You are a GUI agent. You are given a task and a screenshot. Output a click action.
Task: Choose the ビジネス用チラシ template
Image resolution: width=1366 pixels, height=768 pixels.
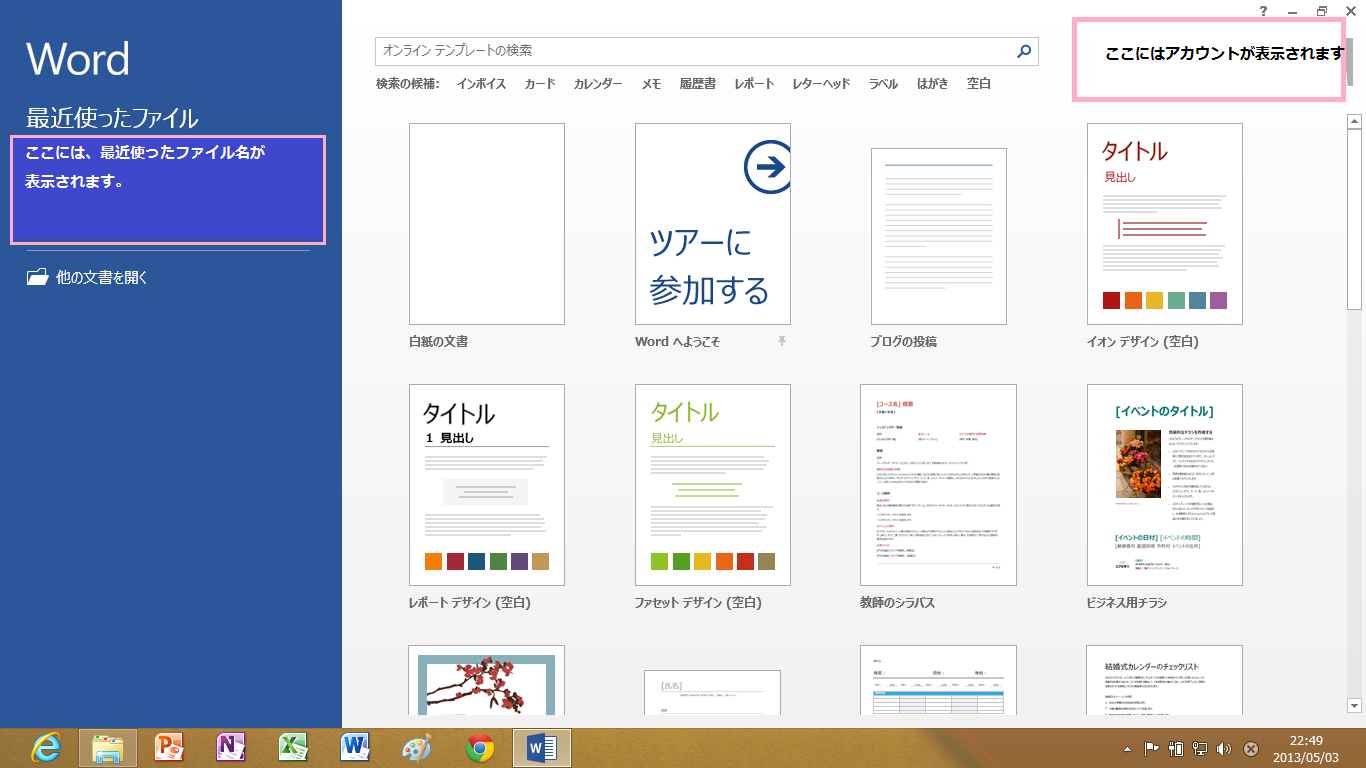[1165, 485]
